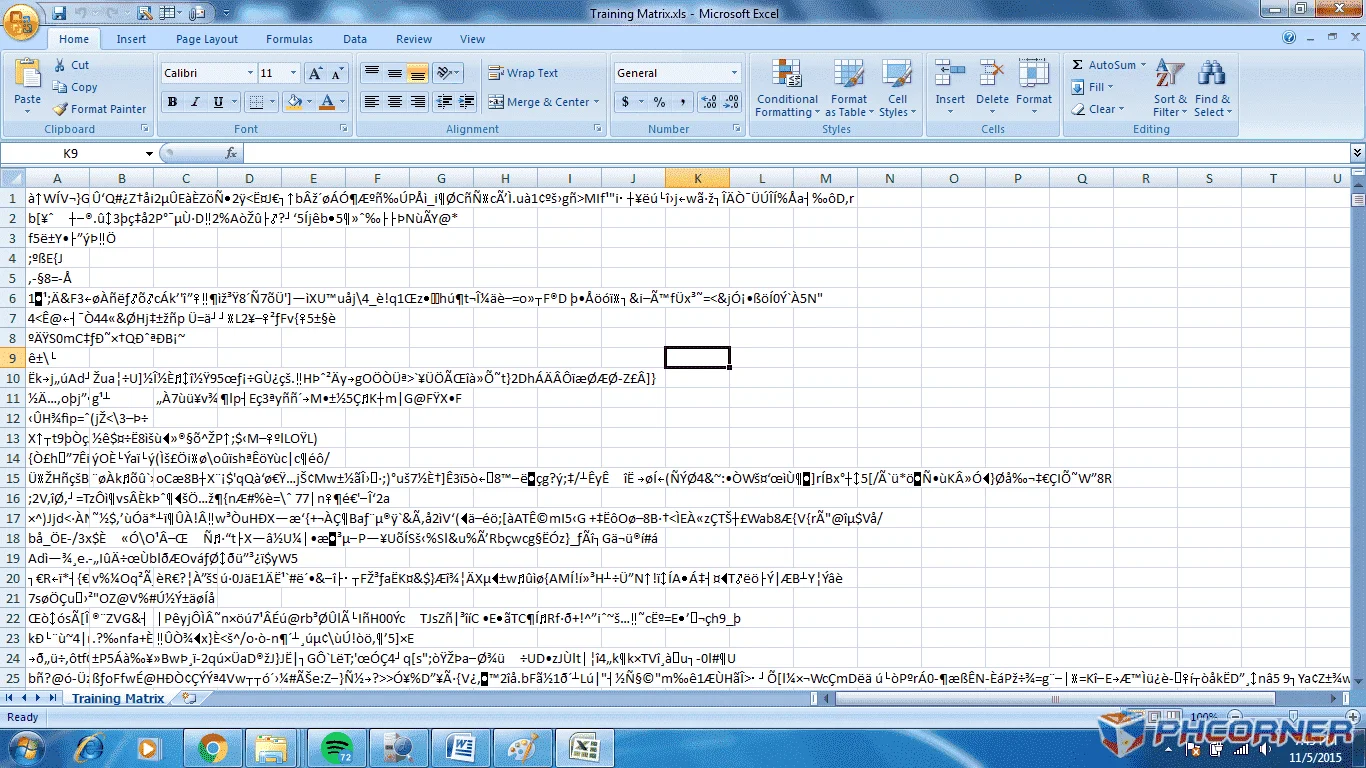
Task: Click the Paste clipboard icon
Action: (x=27, y=75)
